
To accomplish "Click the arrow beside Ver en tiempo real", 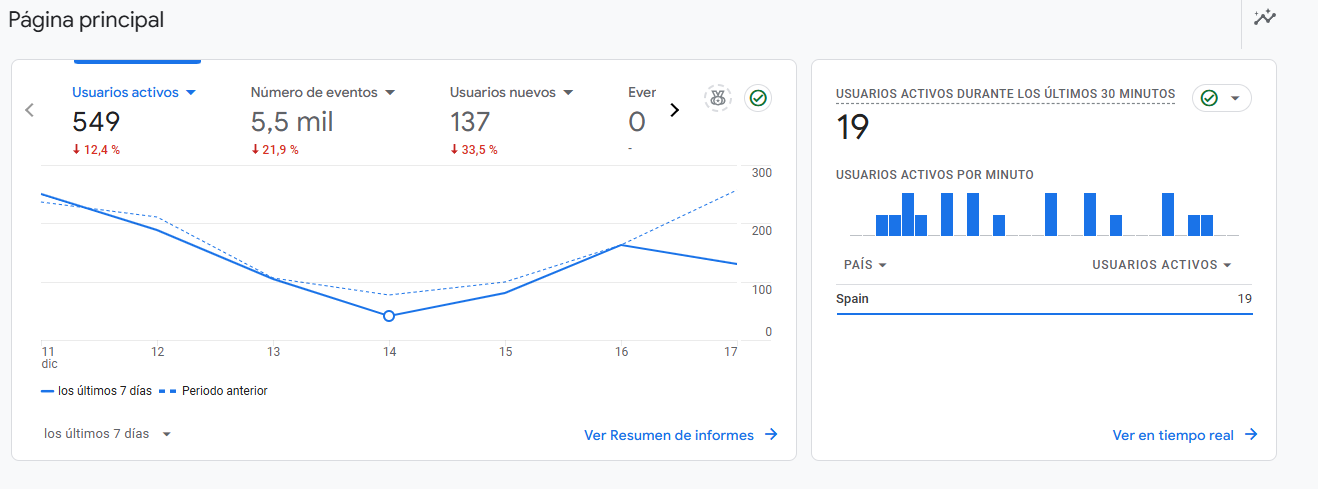I will 1251,435.
